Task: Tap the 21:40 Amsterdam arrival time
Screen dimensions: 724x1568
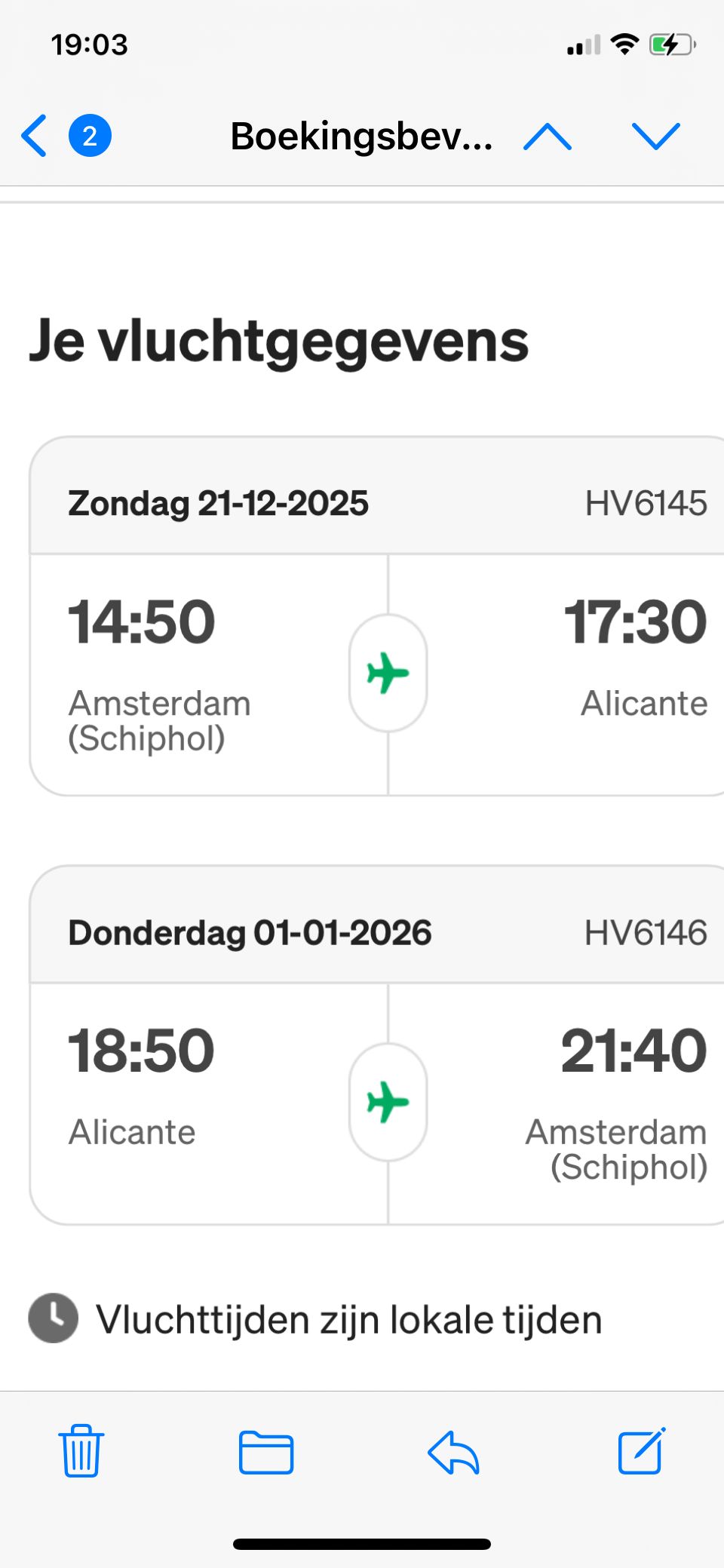Action: point(633,1051)
